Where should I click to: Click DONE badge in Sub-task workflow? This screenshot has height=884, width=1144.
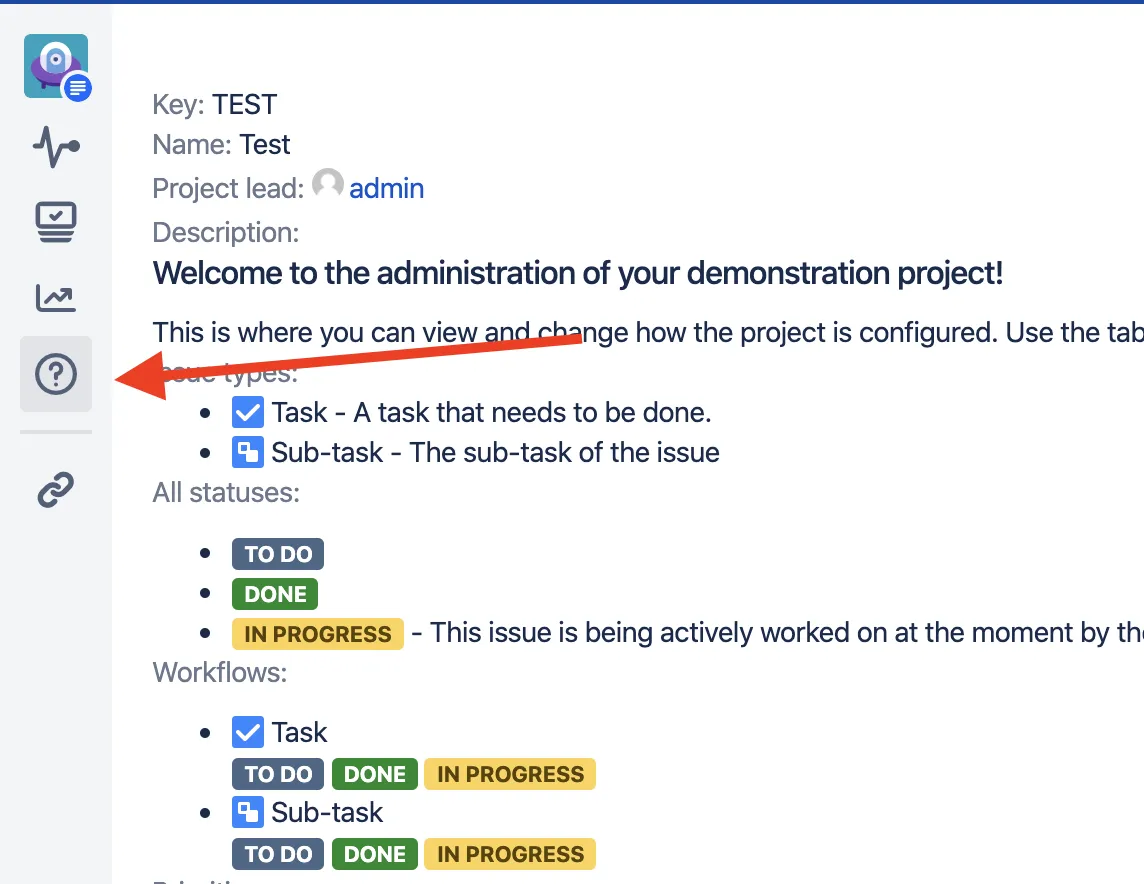click(x=374, y=854)
